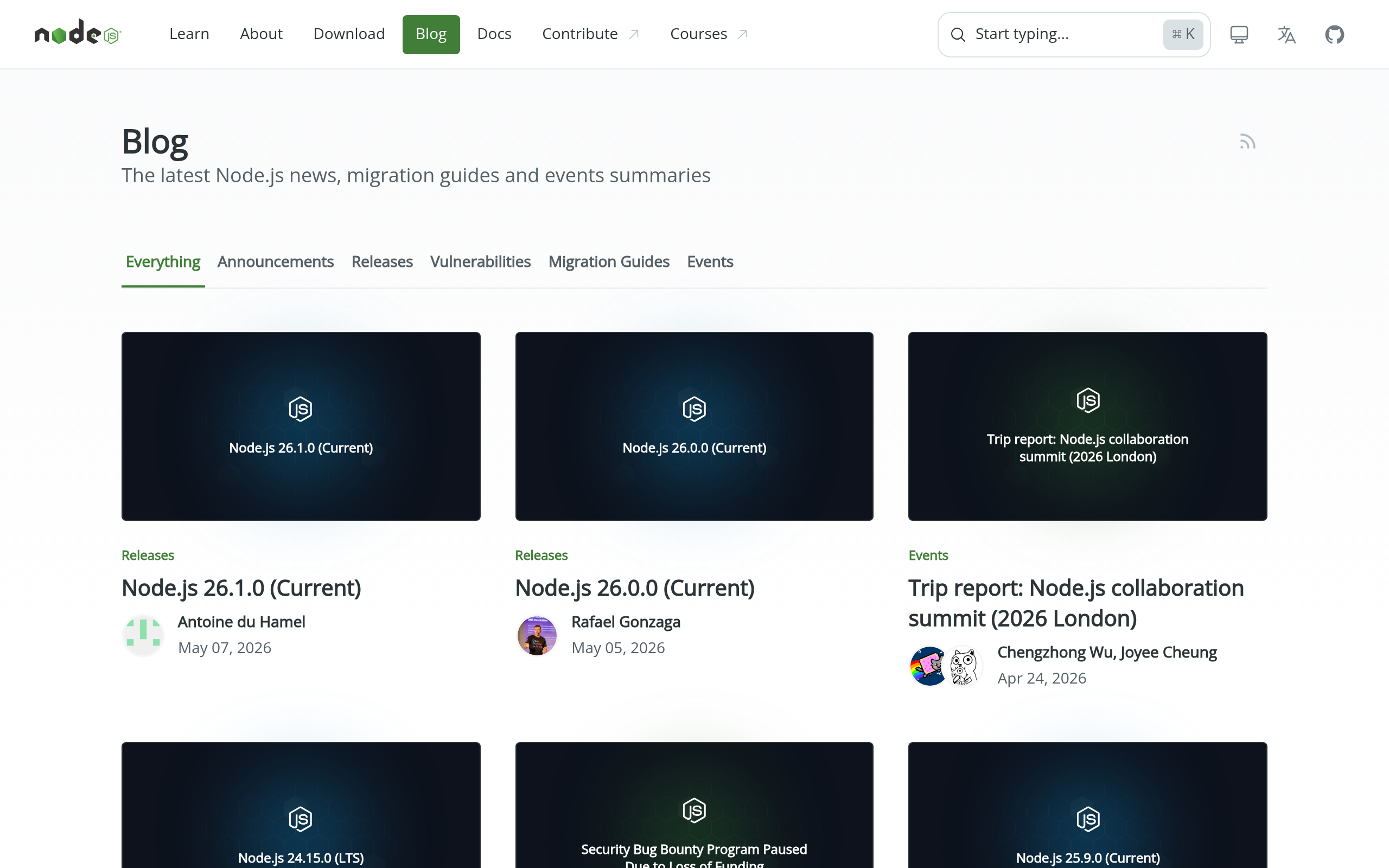
Task: Click the ⌘K shortcut badge
Action: [1182, 34]
